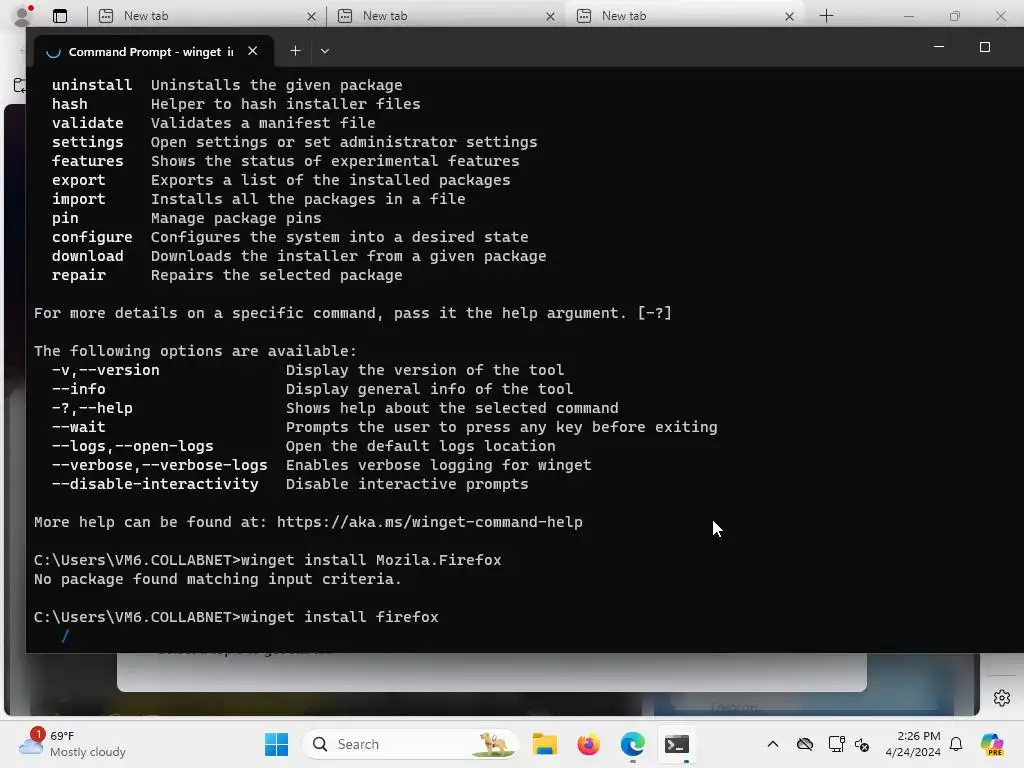Open the weather widget showing 69°F
The height and width of the screenshot is (768, 1024).
(x=72, y=744)
